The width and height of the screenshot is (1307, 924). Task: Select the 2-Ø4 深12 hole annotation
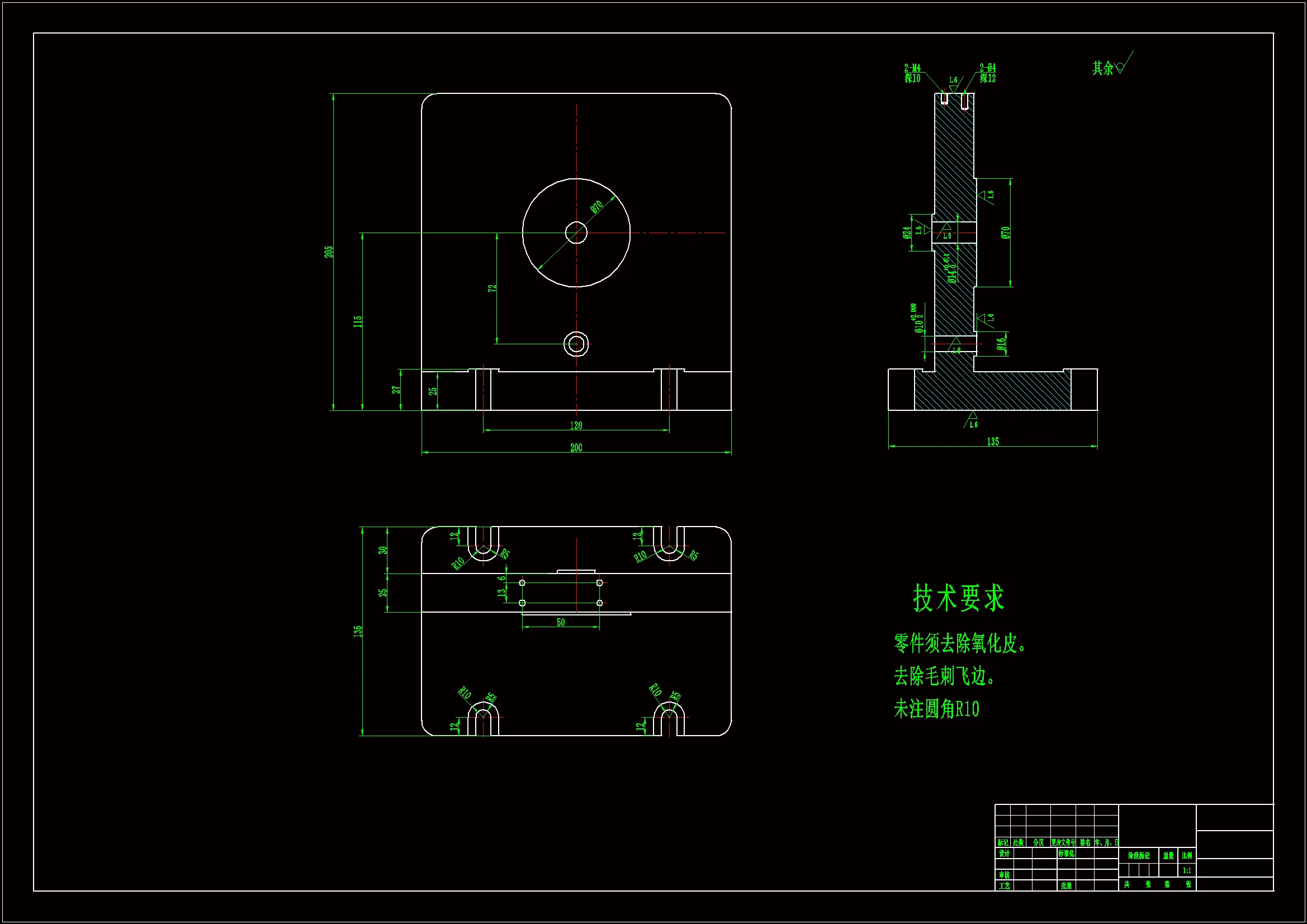pyautogui.click(x=988, y=73)
